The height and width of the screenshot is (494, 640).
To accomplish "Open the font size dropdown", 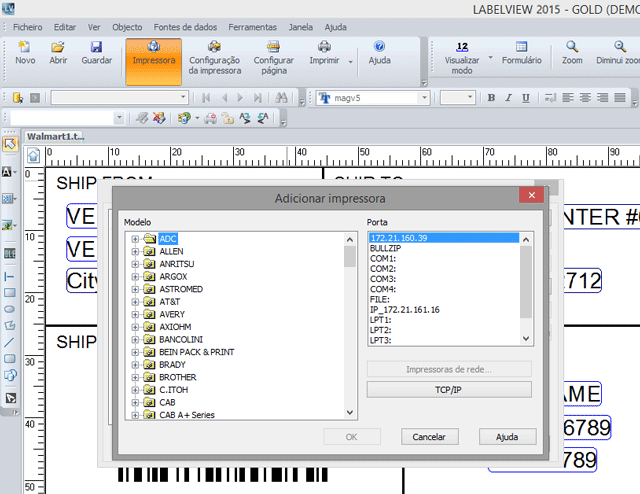I will tap(470, 98).
